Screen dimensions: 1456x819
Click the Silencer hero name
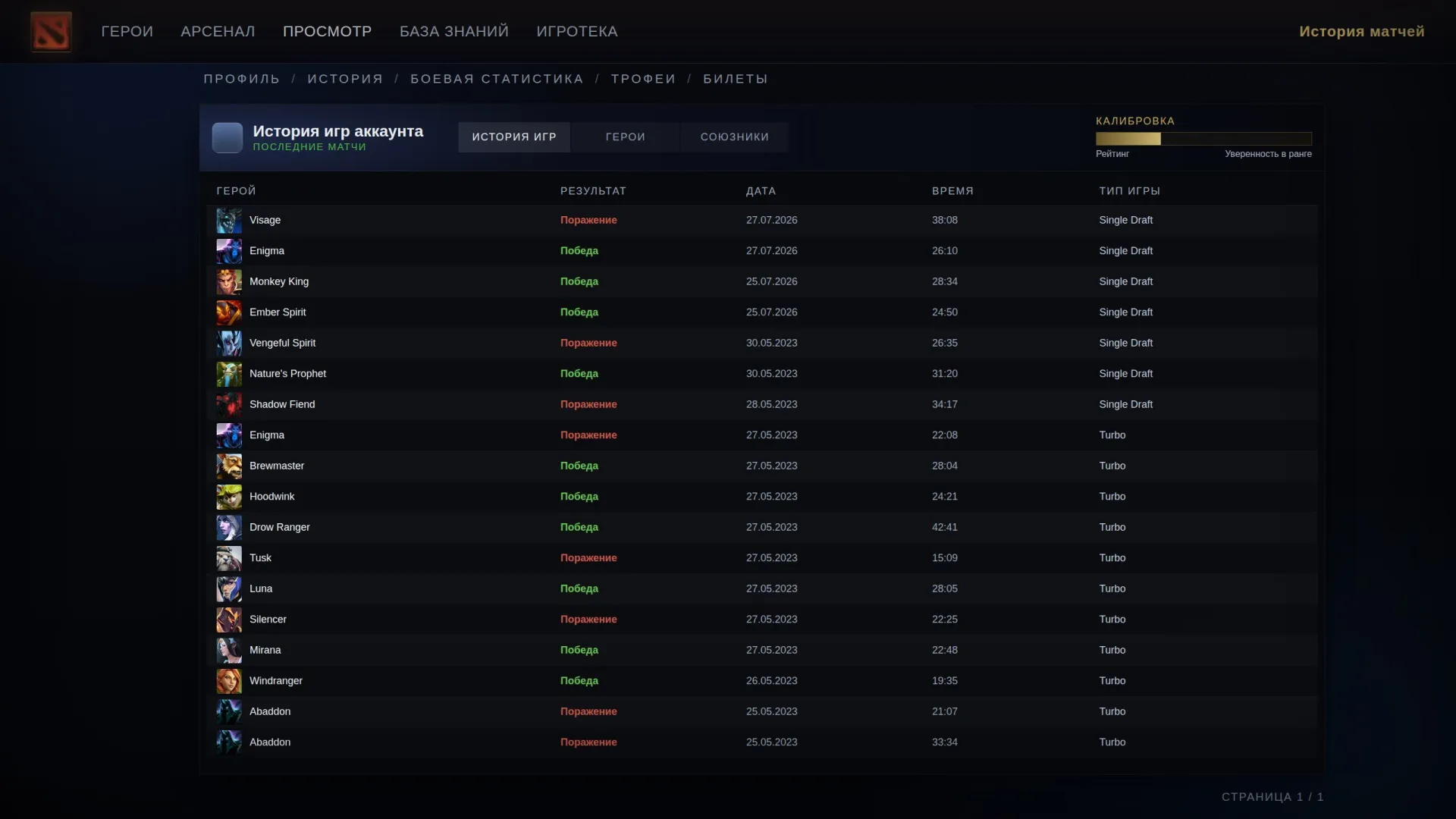tap(268, 620)
